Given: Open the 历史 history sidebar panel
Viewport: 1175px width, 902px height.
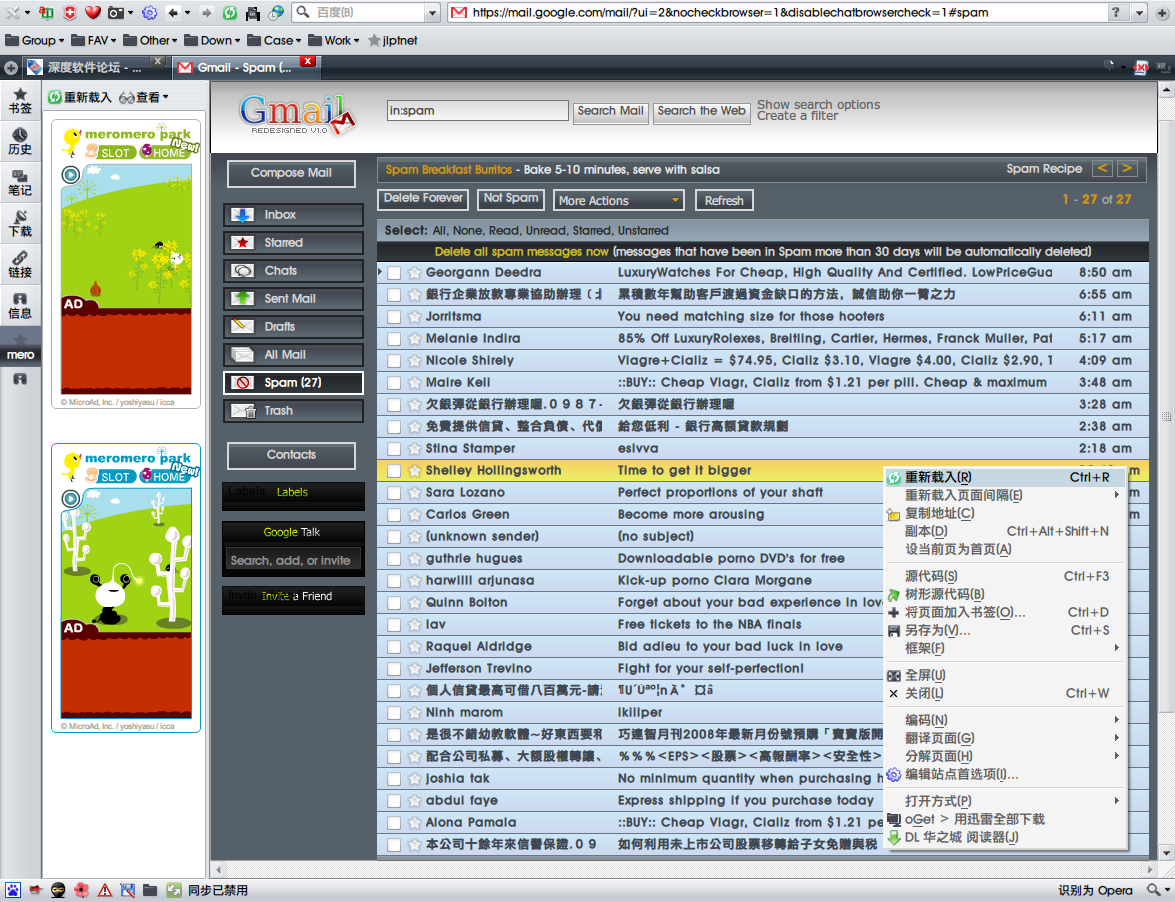Looking at the screenshot, I should (x=20, y=141).
